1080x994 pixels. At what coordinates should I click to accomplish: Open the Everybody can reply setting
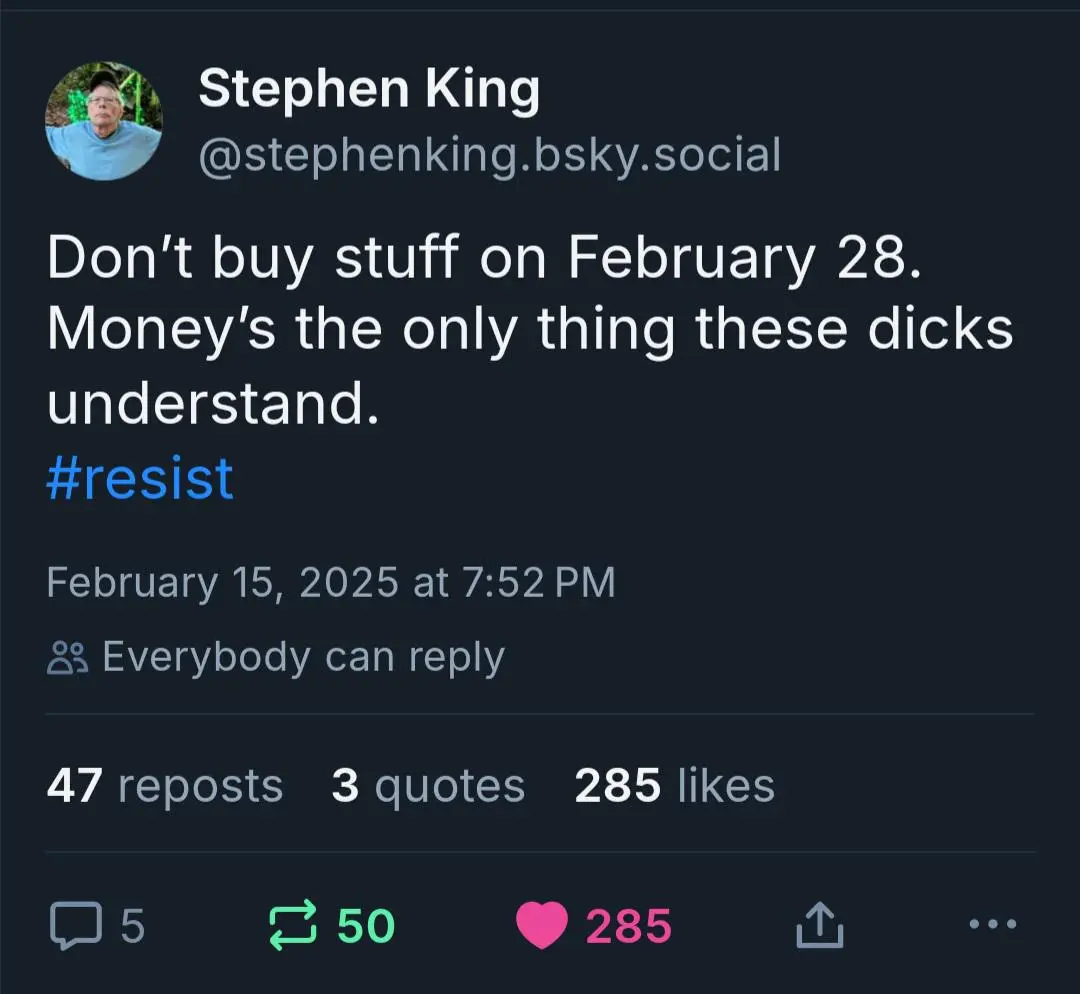coord(276,657)
